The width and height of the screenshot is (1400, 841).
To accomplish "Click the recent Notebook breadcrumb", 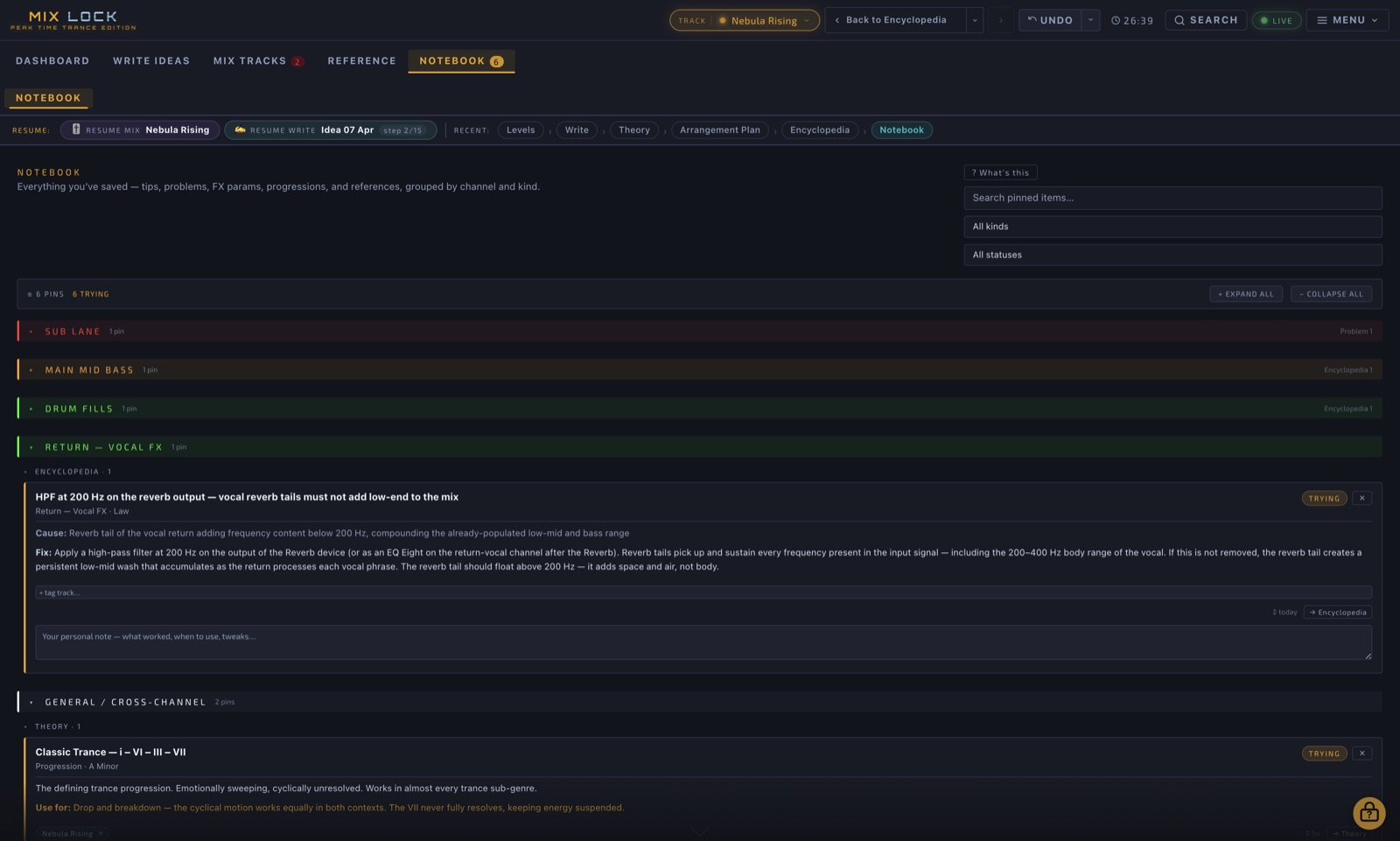I will (x=901, y=130).
